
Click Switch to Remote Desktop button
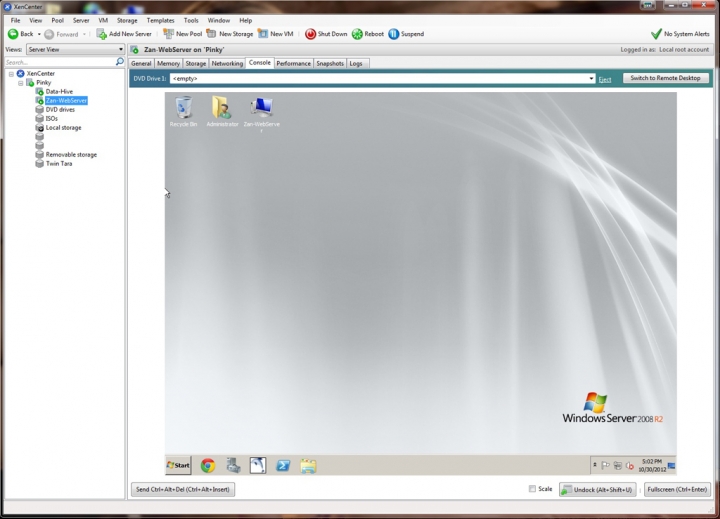[665, 78]
